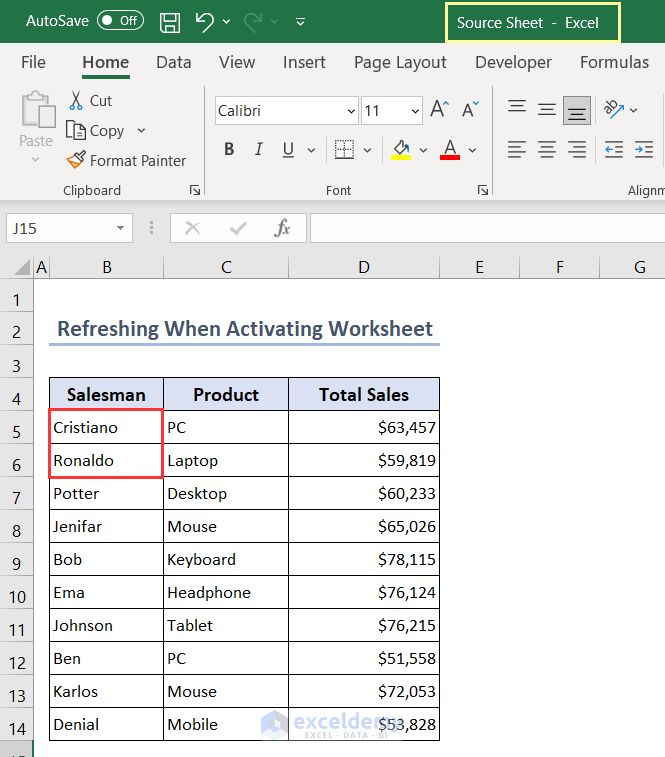Toggle Bold formatting
Viewport: 665px width, 757px height.
click(x=229, y=150)
